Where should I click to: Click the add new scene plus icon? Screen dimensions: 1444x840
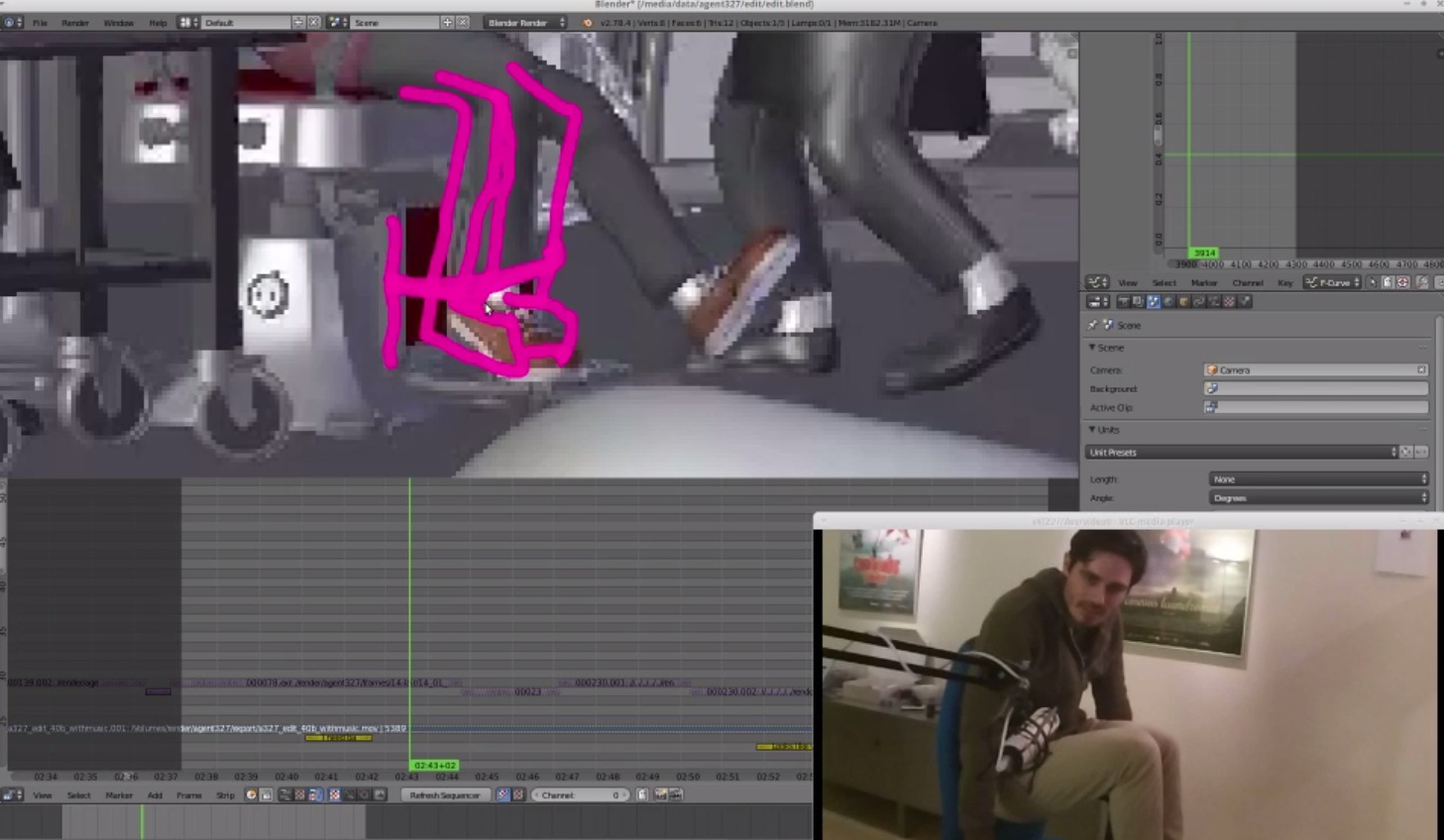pos(447,22)
